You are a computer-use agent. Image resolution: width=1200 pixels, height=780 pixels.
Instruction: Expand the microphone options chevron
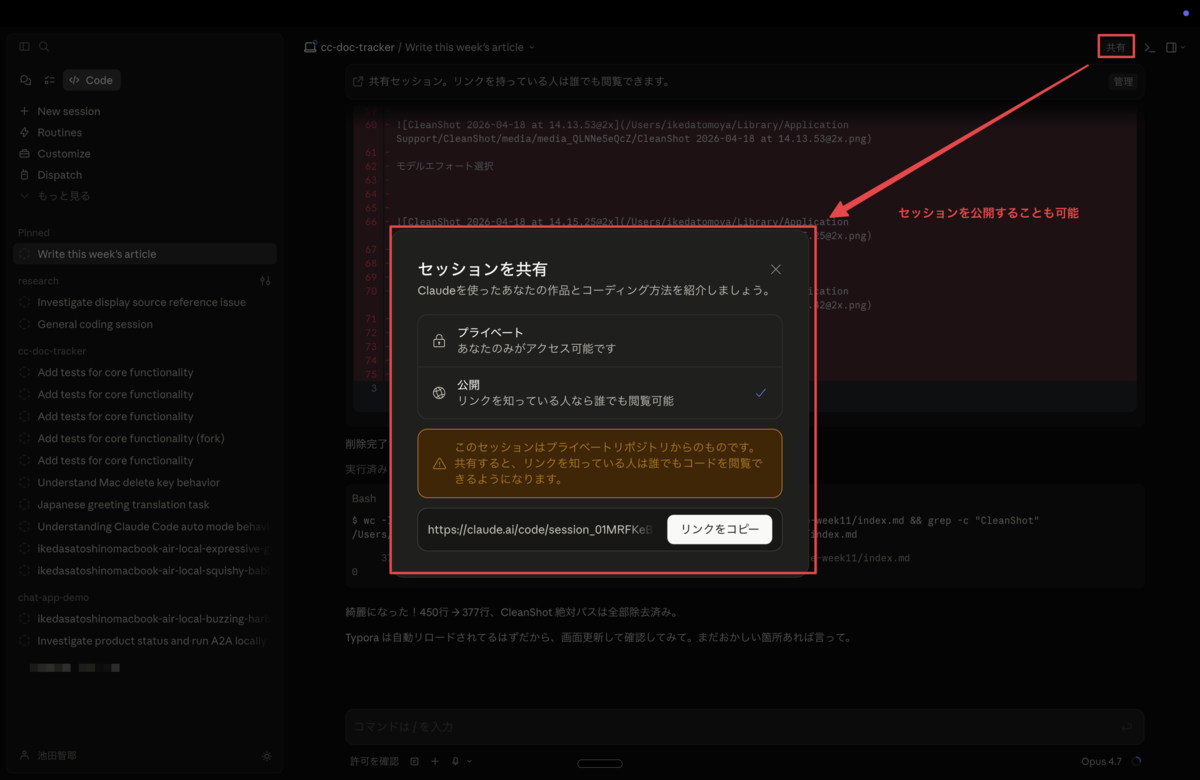pos(469,762)
